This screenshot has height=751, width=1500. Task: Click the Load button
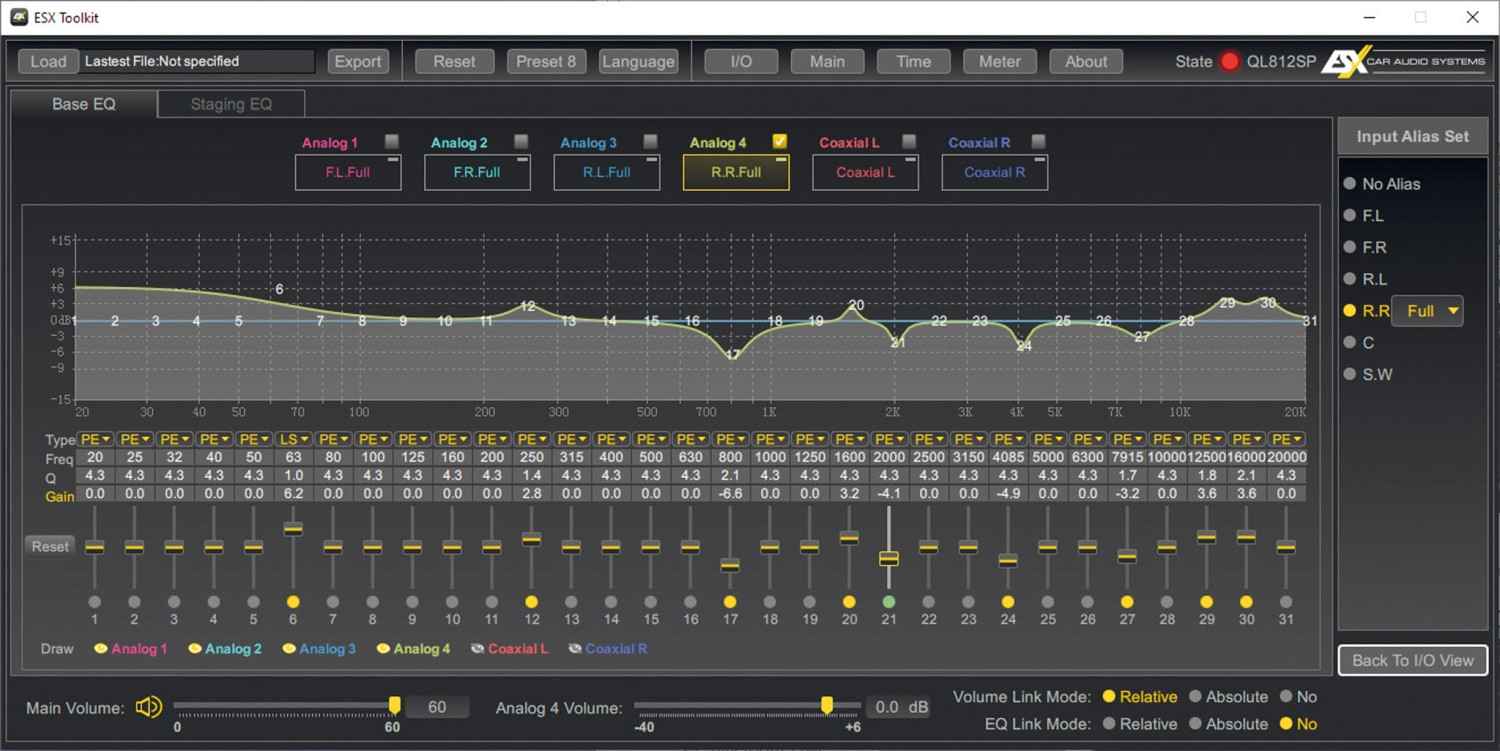click(48, 61)
